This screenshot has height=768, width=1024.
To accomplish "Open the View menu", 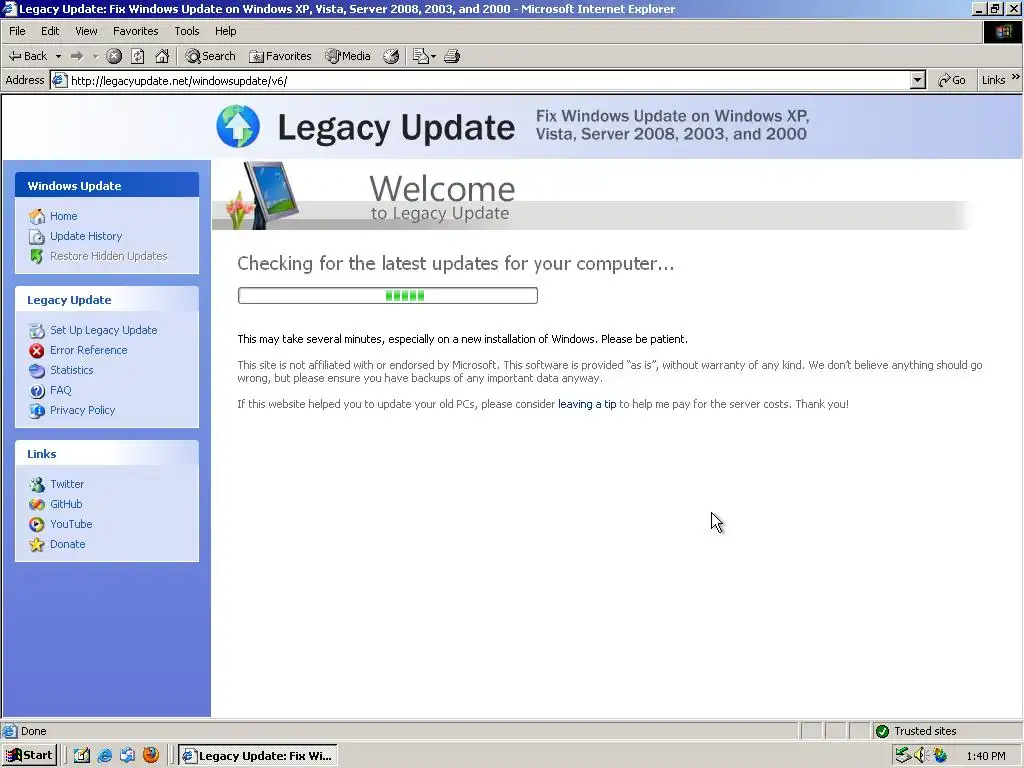I will coord(86,31).
